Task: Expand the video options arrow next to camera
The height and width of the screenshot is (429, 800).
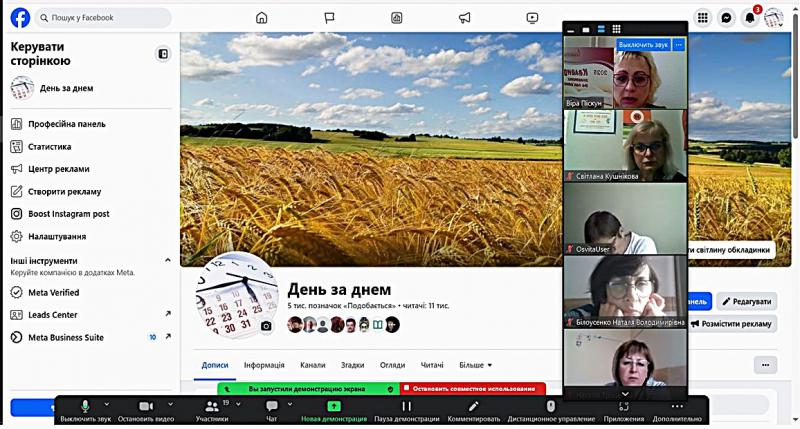Action: [x=170, y=404]
